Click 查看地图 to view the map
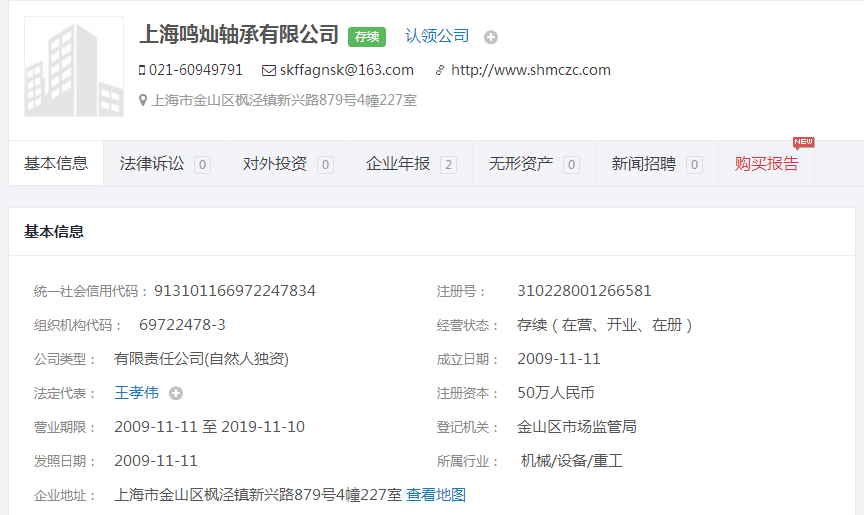Screen dimensions: 864x515 pyautogui.click(x=436, y=495)
